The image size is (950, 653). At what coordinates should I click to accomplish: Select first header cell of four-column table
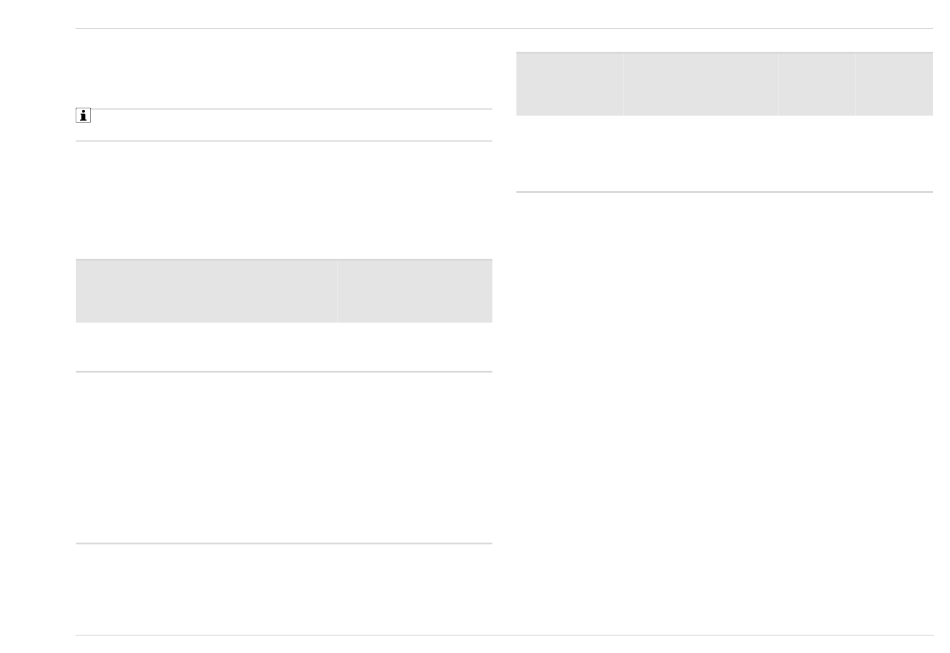570,84
